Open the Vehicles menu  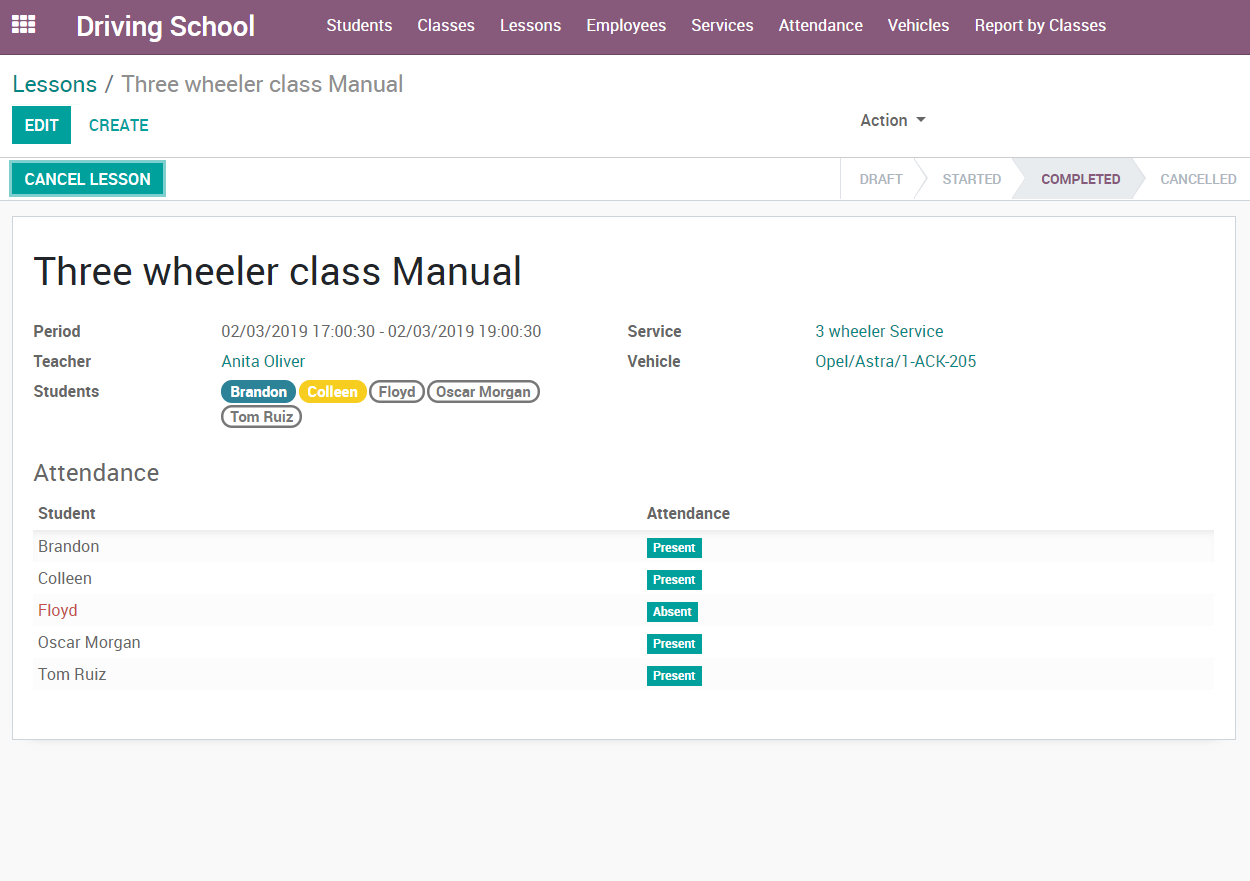(x=918, y=26)
